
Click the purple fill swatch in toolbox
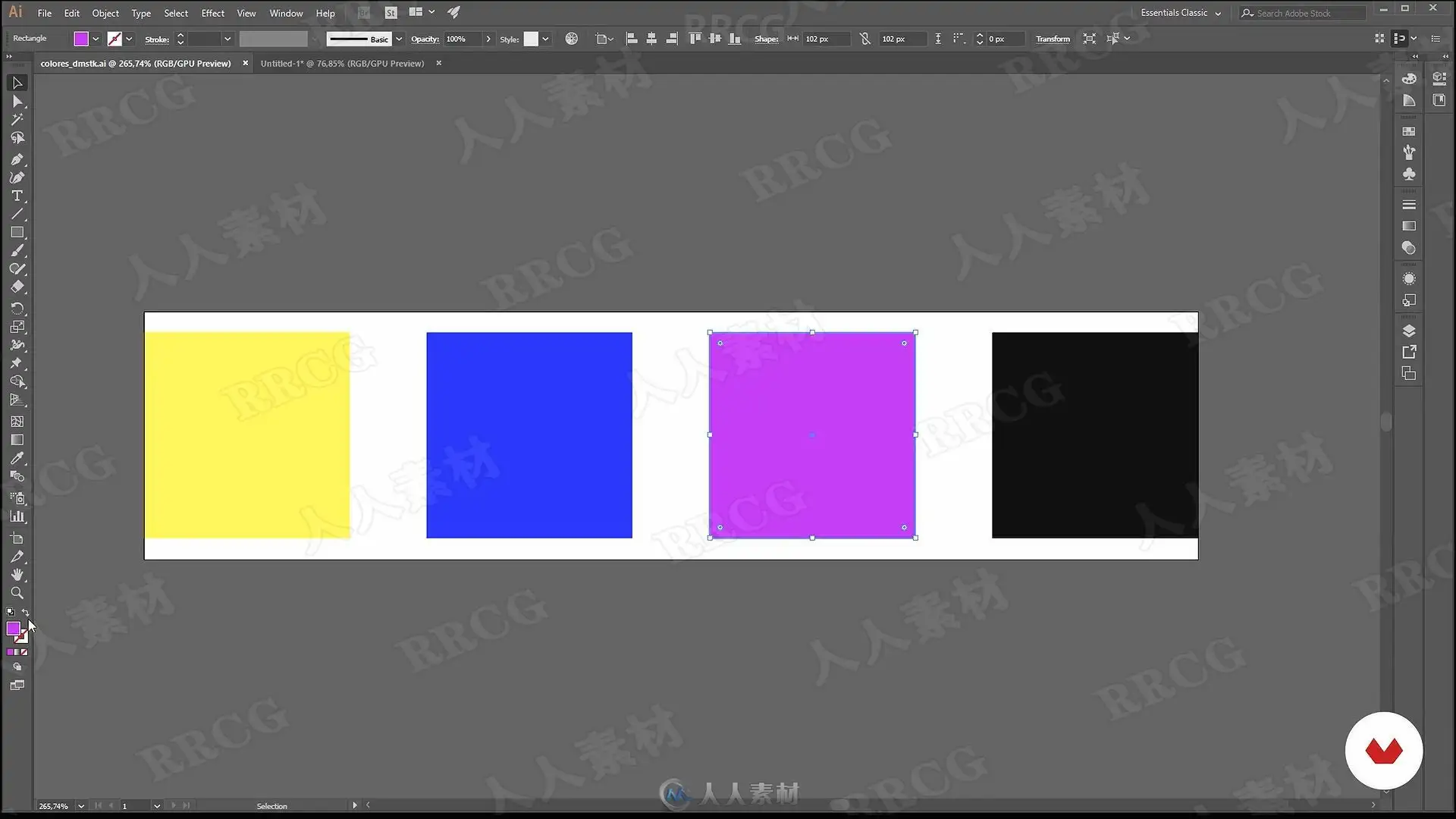(x=13, y=629)
